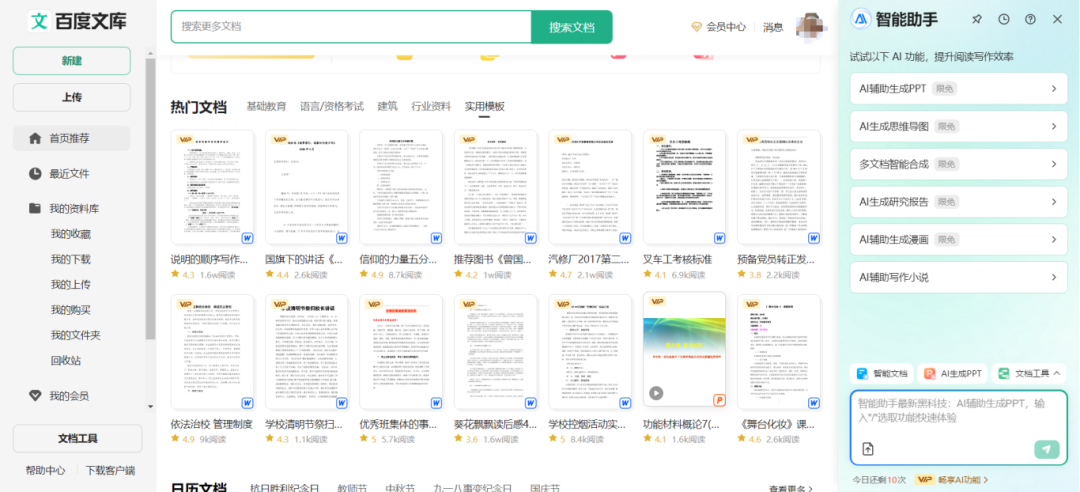Screen dimensions: 1080x492
Task: Open 信仰的力量五分 document thumbnail
Action: [401, 187]
